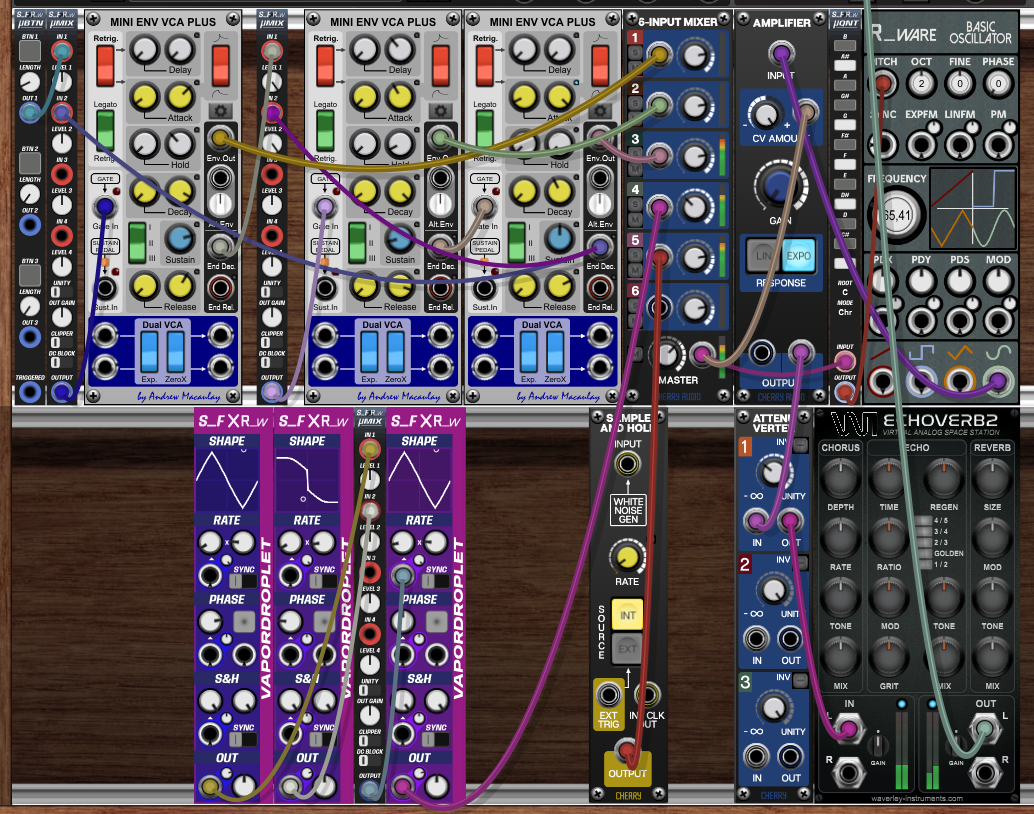Click the channel 6 input jack on 6-Input Mixer
Viewport: 1034px width, 814px height.
point(659,307)
